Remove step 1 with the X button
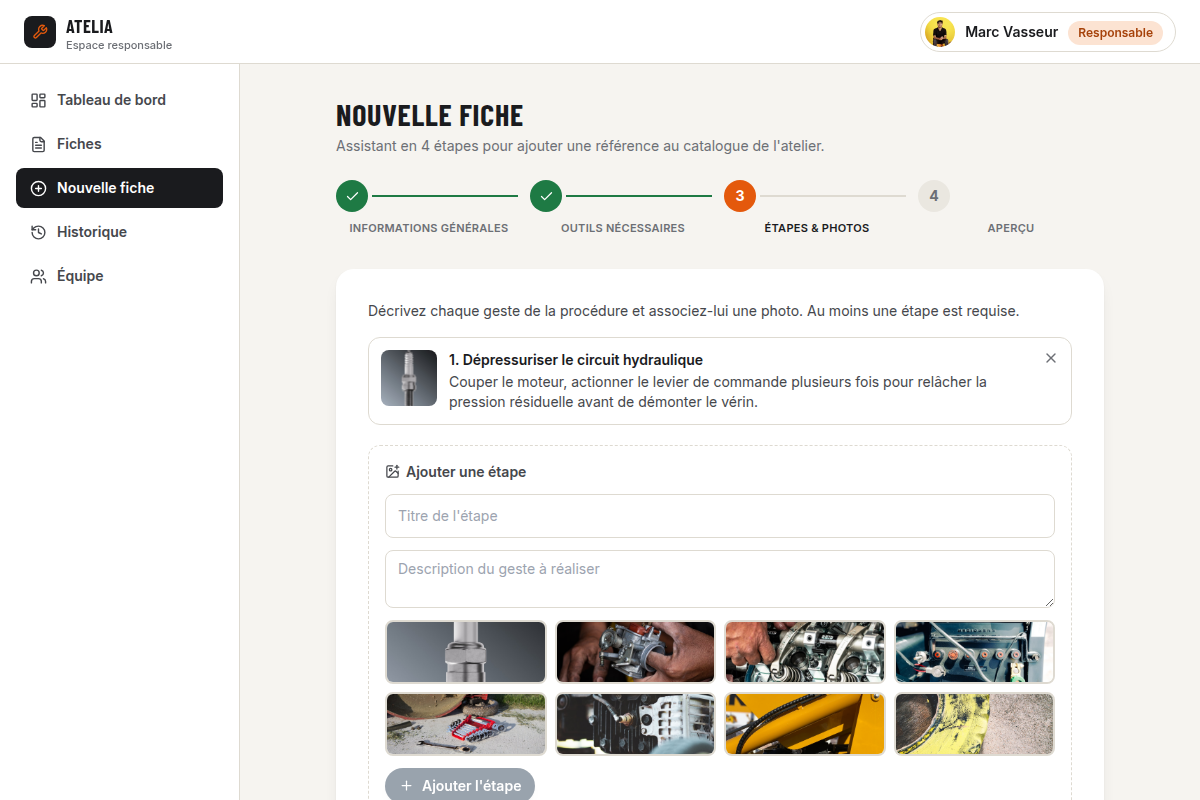The height and width of the screenshot is (800, 1200). (x=1050, y=358)
